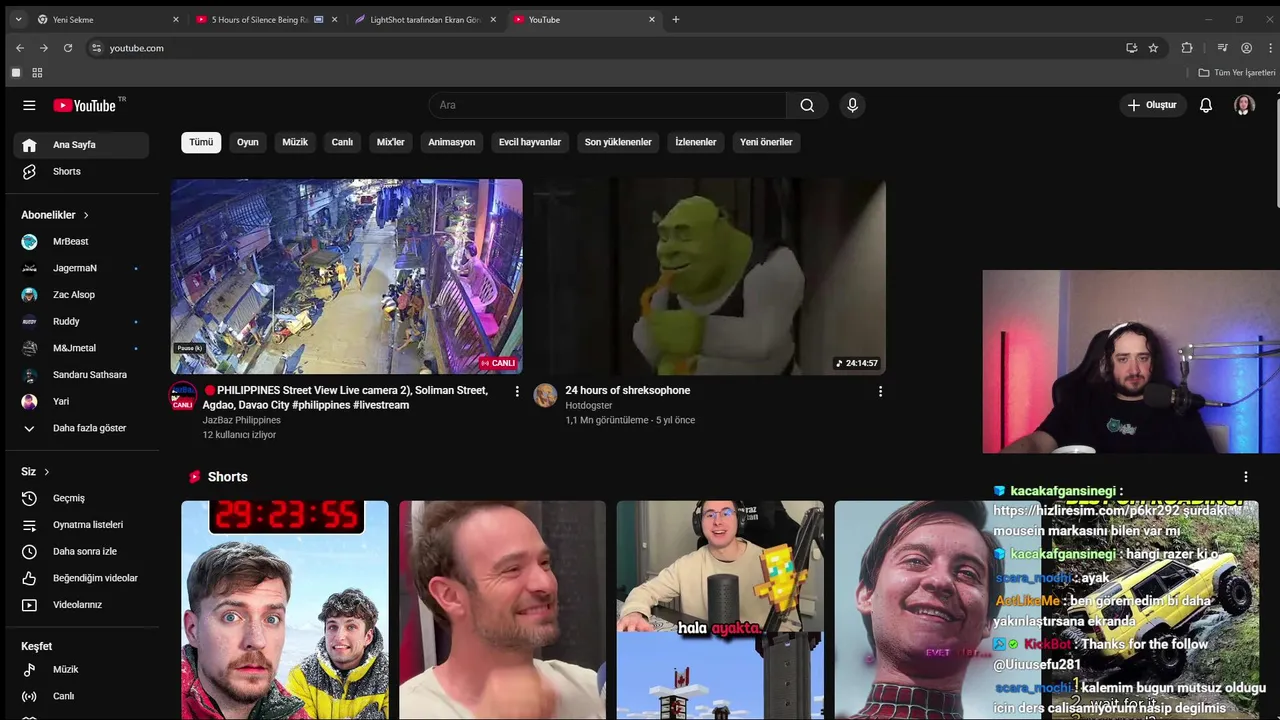Open Beğendiğim videolar

[81, 578]
